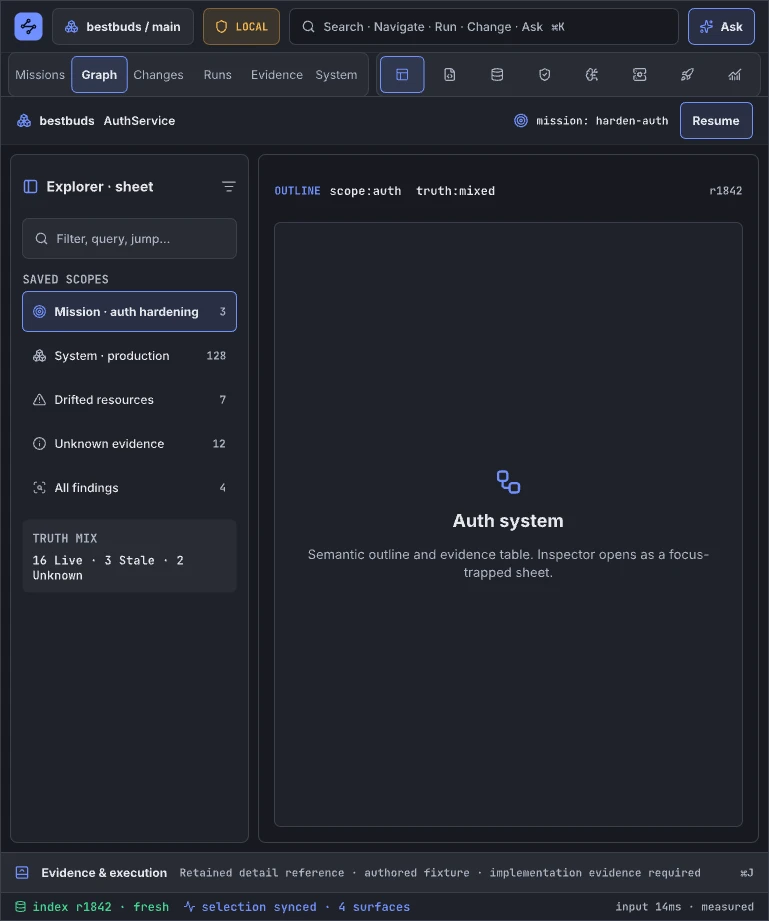Click the ⌘J shortcut hint
This screenshot has height=921, width=769.
point(747,873)
